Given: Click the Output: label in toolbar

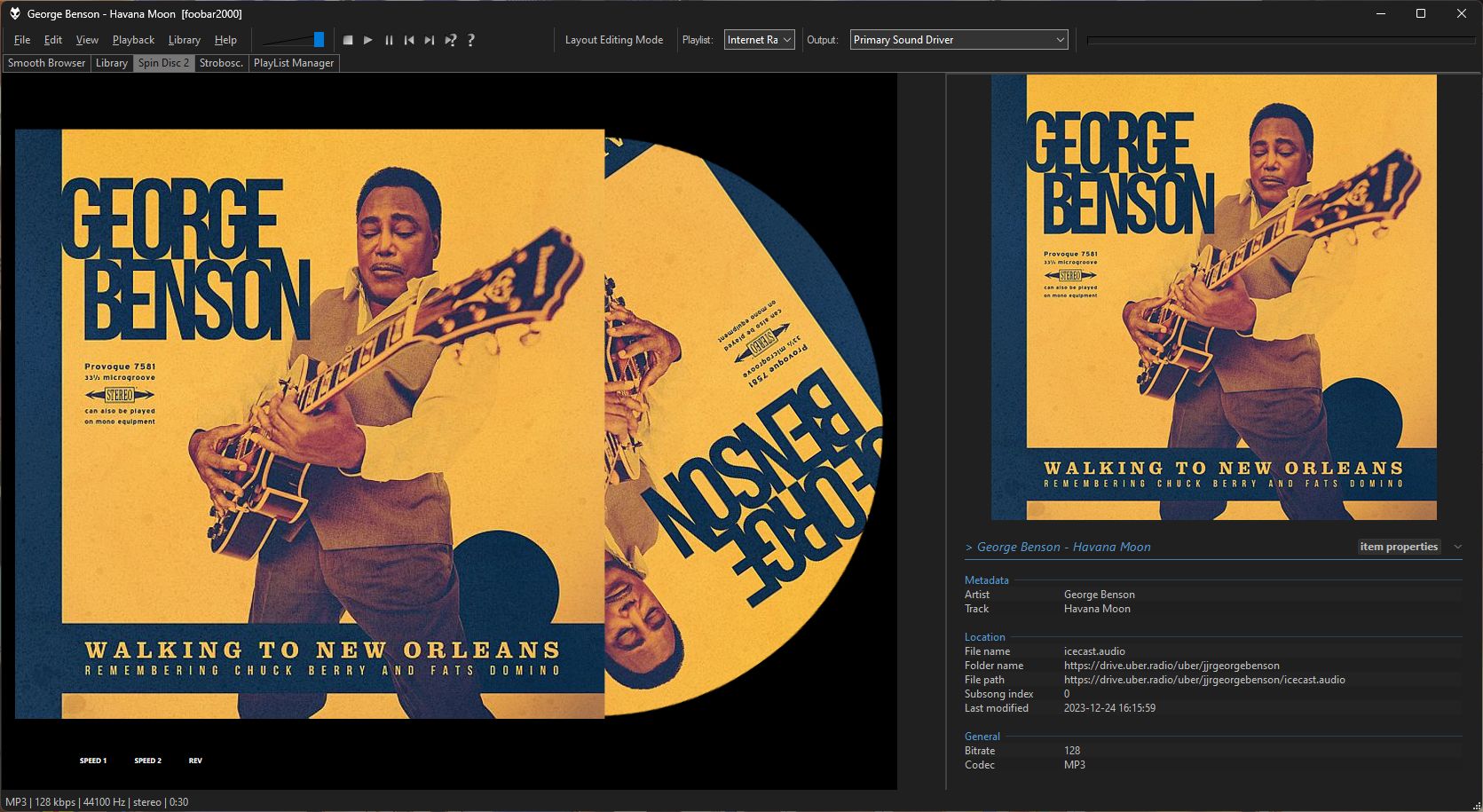Looking at the screenshot, I should tap(822, 40).
